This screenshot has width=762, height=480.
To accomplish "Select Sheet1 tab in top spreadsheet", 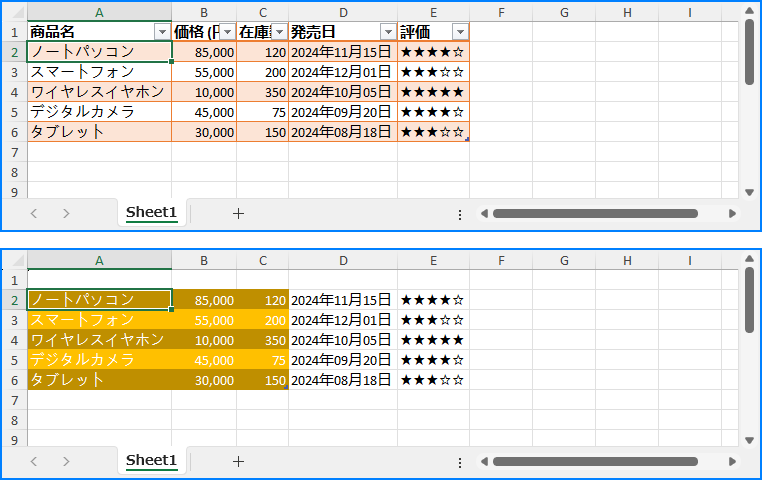I will [151, 213].
